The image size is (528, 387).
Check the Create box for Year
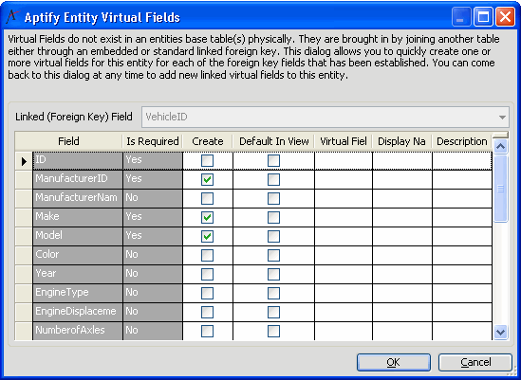click(x=207, y=274)
